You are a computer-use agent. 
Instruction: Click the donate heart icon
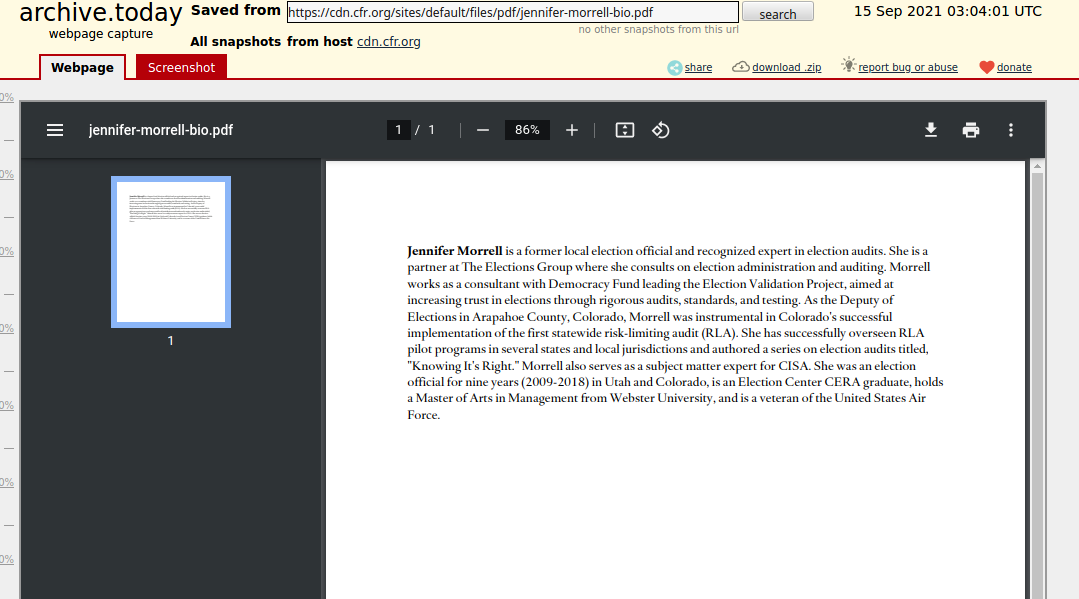(x=987, y=67)
